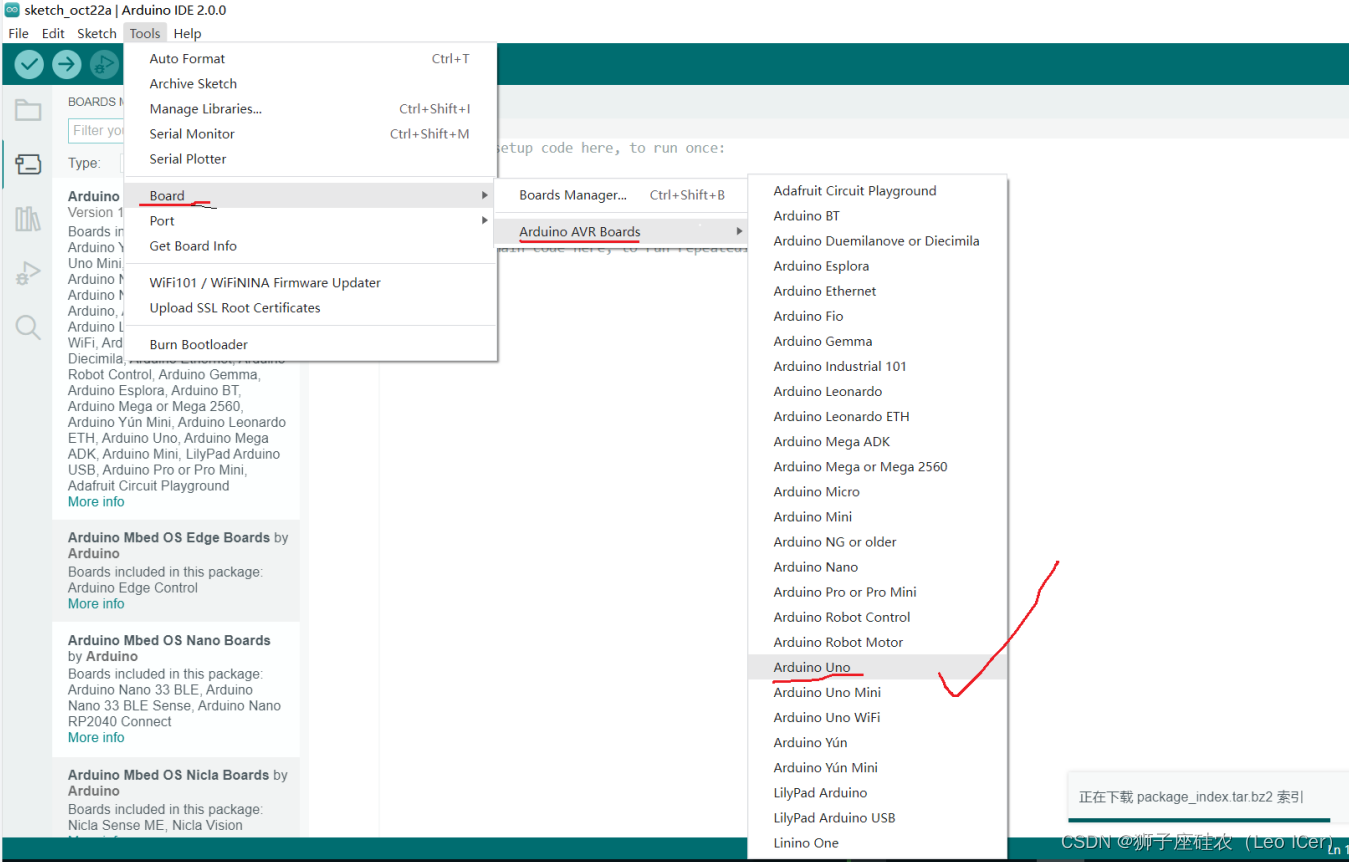Screen dimensions: 1349x862
Task: Open Serial Monitor from Tools menu
Action: tap(310, 134)
